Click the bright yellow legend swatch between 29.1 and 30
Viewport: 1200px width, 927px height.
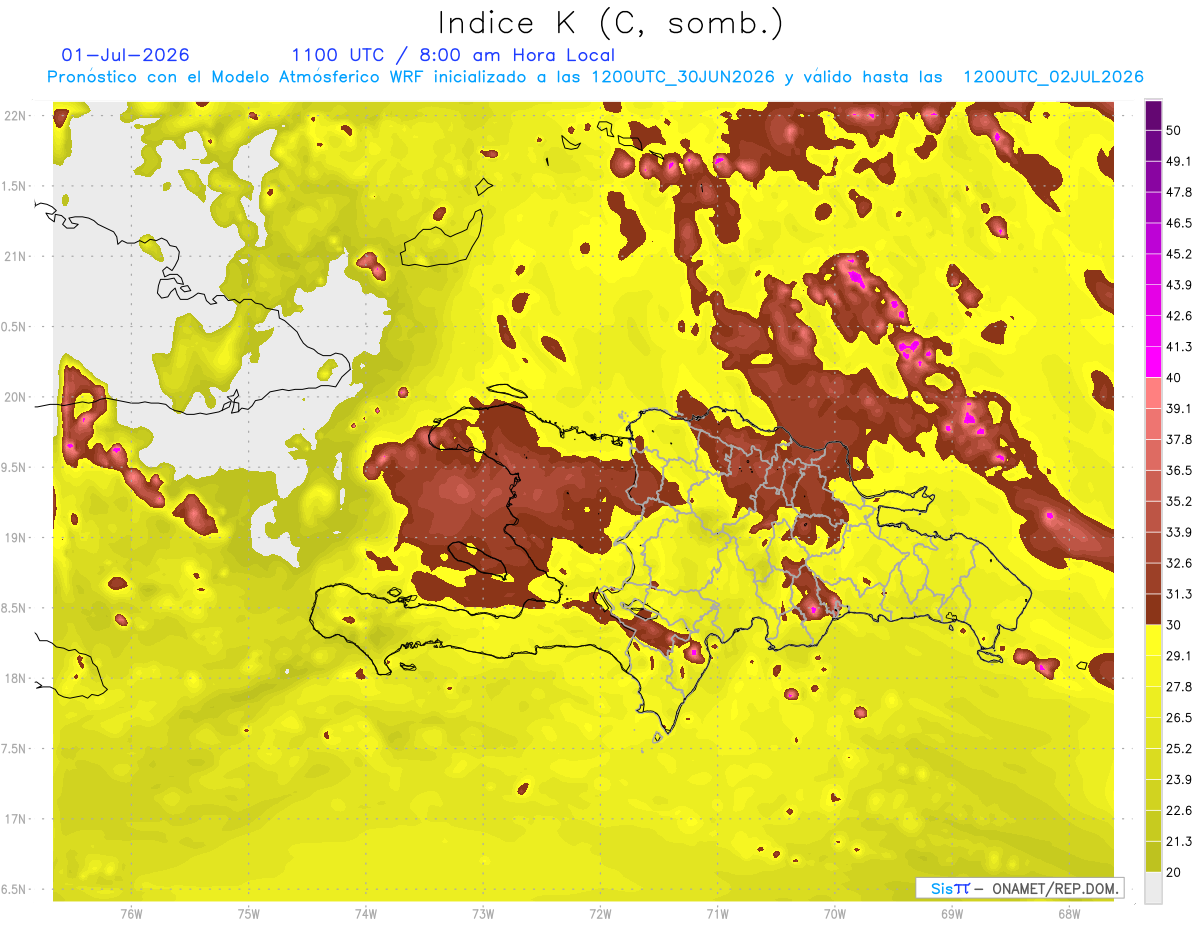coord(1153,641)
